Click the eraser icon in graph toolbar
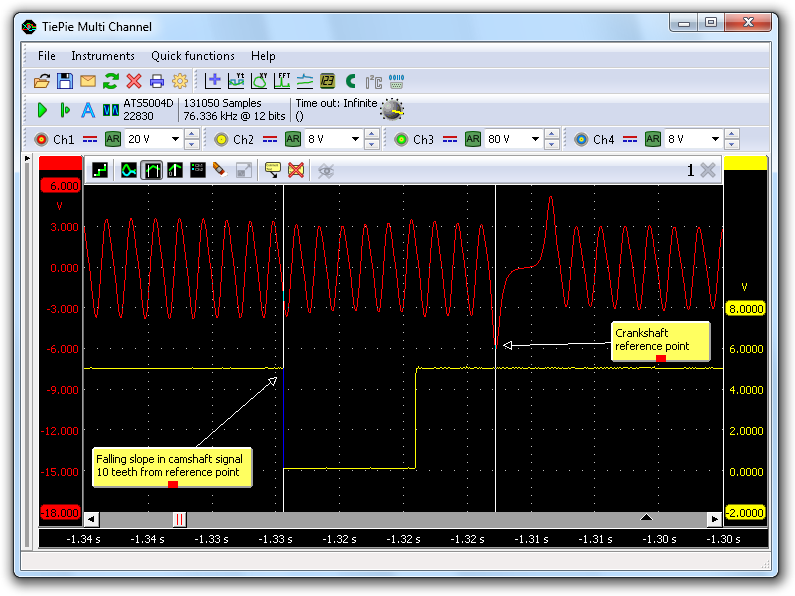This screenshot has width=795, height=596. click(x=219, y=170)
